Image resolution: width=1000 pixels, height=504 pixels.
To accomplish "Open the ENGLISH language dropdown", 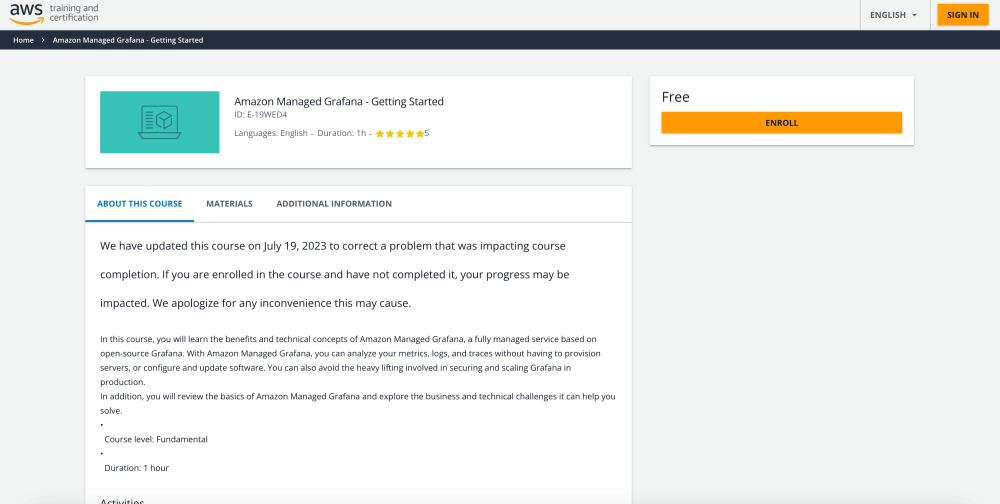I will pyautogui.click(x=893, y=15).
